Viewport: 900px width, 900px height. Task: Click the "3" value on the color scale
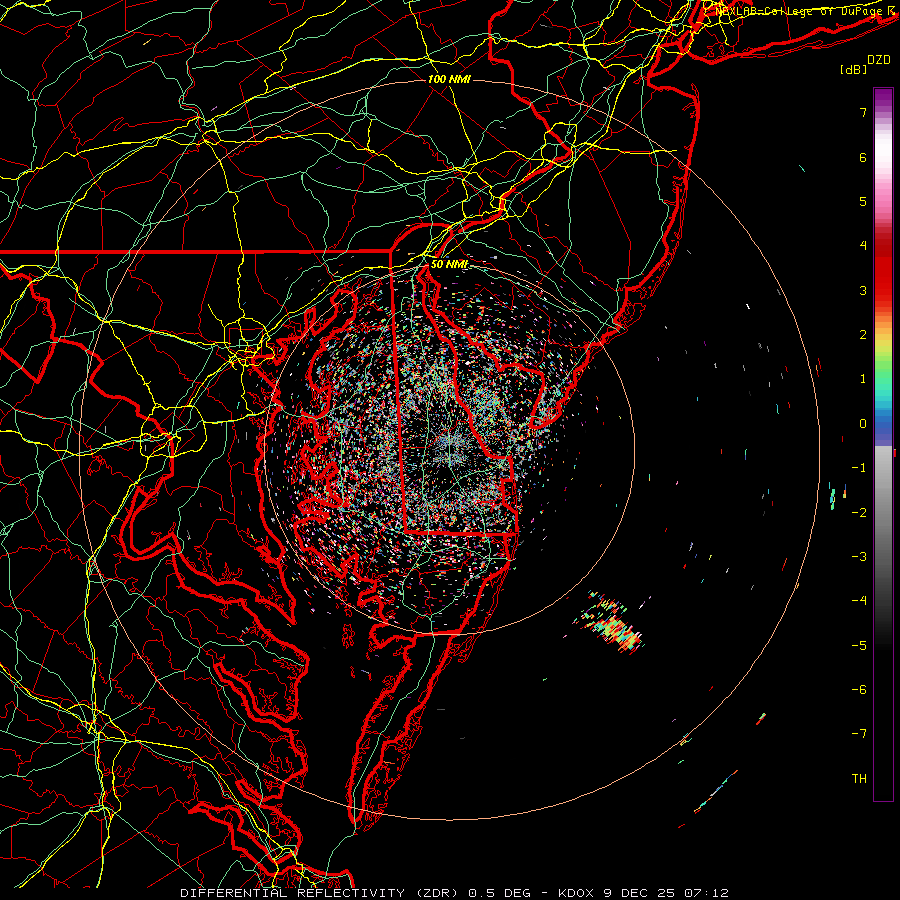(863, 290)
